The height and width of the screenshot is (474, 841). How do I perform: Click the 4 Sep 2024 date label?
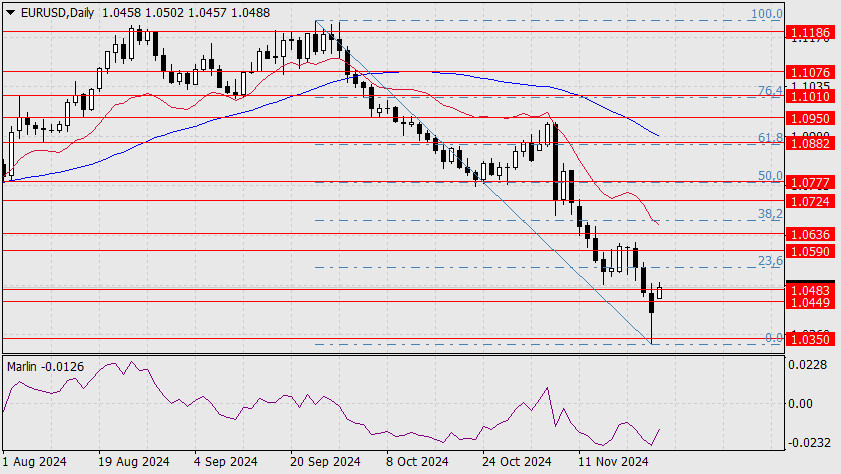[226, 462]
